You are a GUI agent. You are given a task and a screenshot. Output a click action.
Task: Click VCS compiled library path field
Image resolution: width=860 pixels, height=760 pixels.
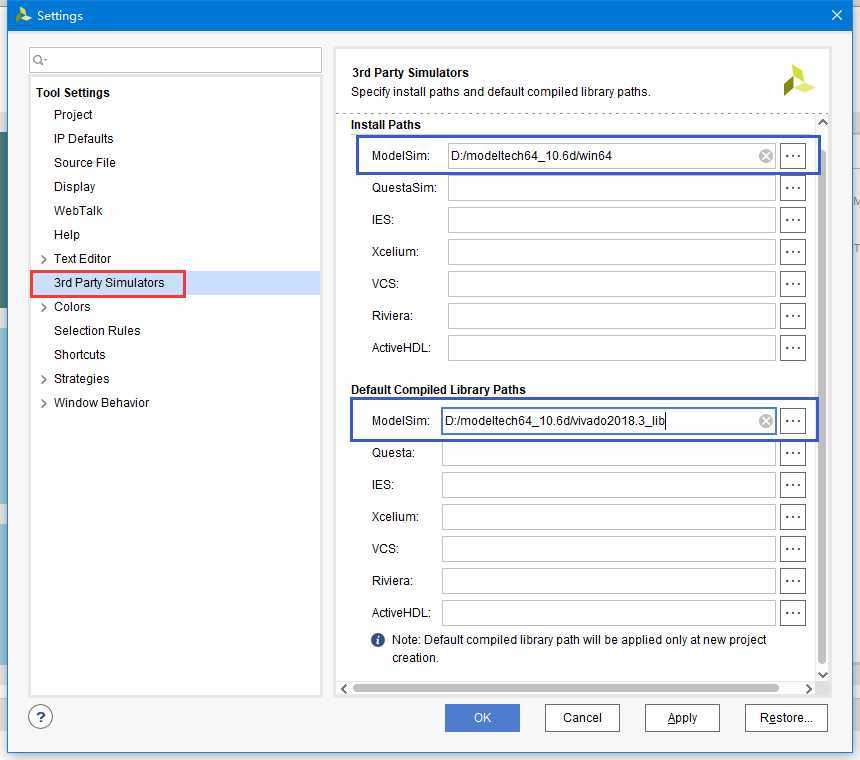point(609,549)
